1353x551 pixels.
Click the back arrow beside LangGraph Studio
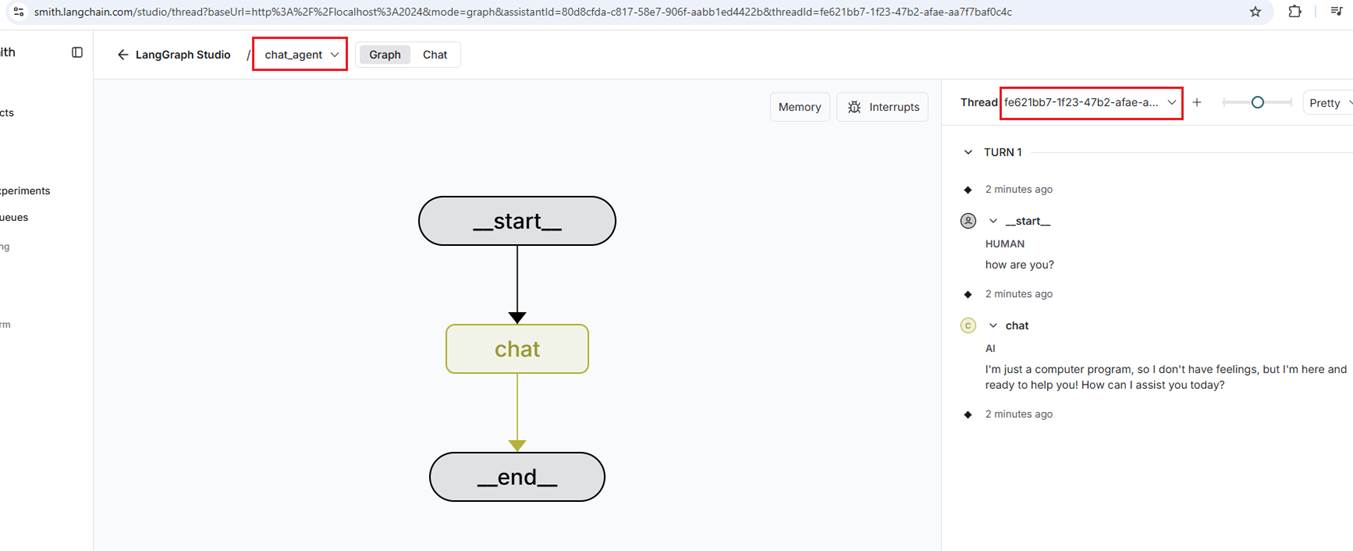[x=123, y=55]
